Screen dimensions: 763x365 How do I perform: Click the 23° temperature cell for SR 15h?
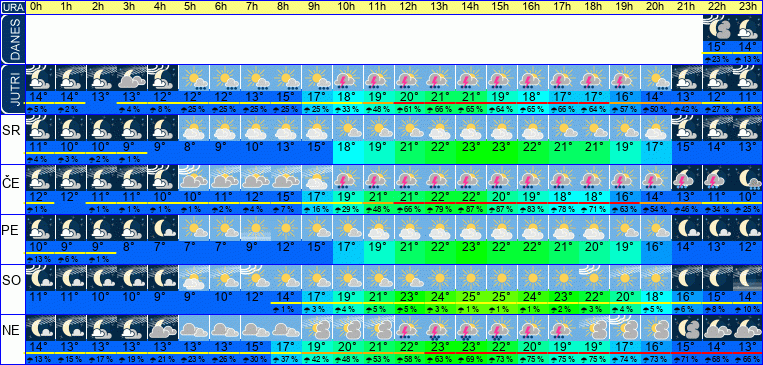pyautogui.click(x=501, y=146)
